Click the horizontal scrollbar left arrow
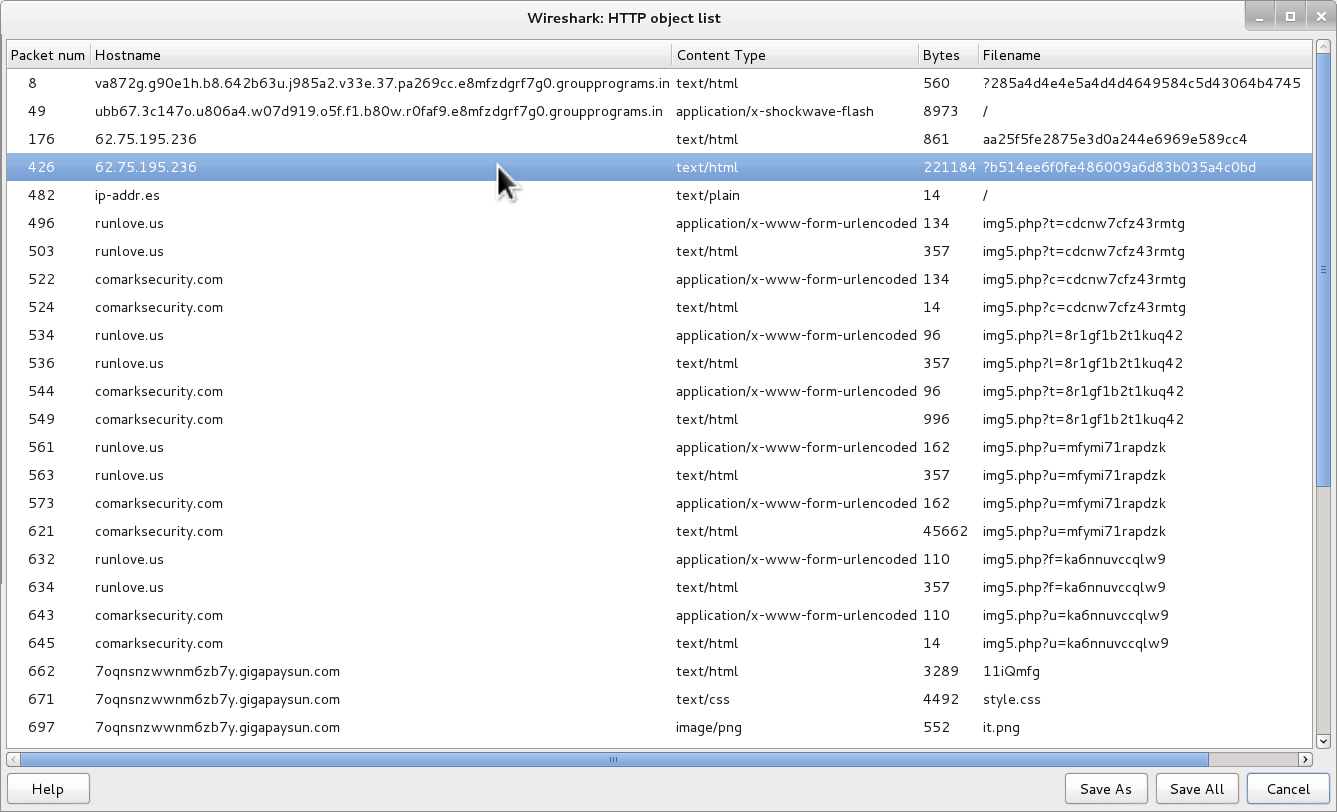The image size is (1337, 812). (14, 760)
